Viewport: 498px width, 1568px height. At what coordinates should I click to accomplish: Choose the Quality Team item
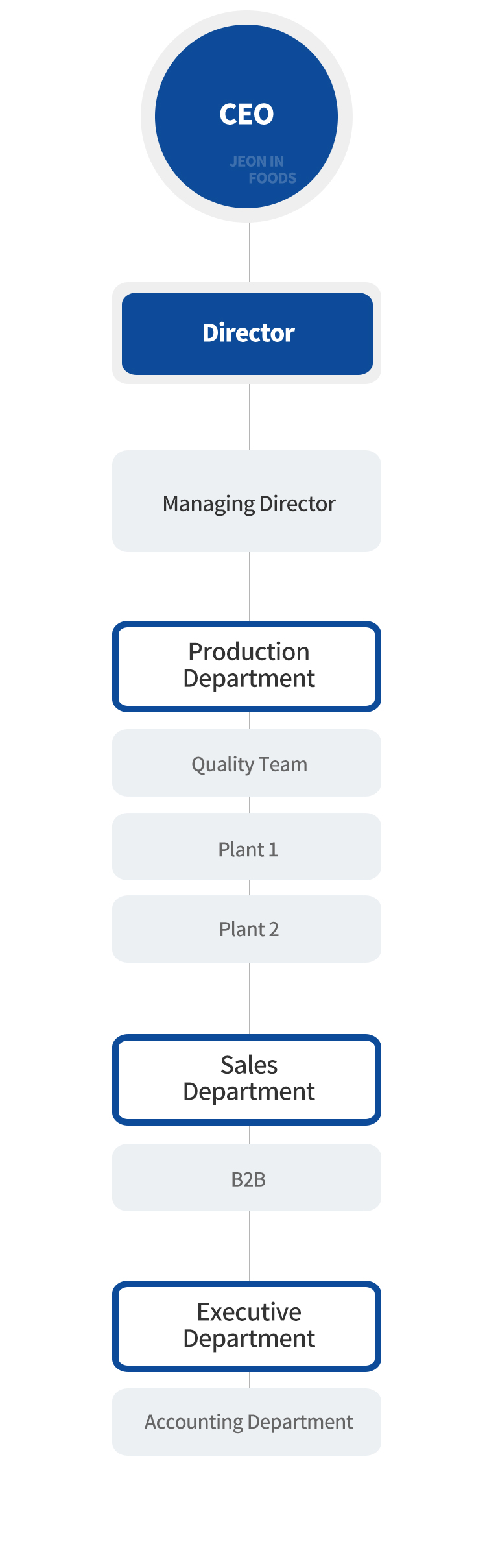[246, 763]
